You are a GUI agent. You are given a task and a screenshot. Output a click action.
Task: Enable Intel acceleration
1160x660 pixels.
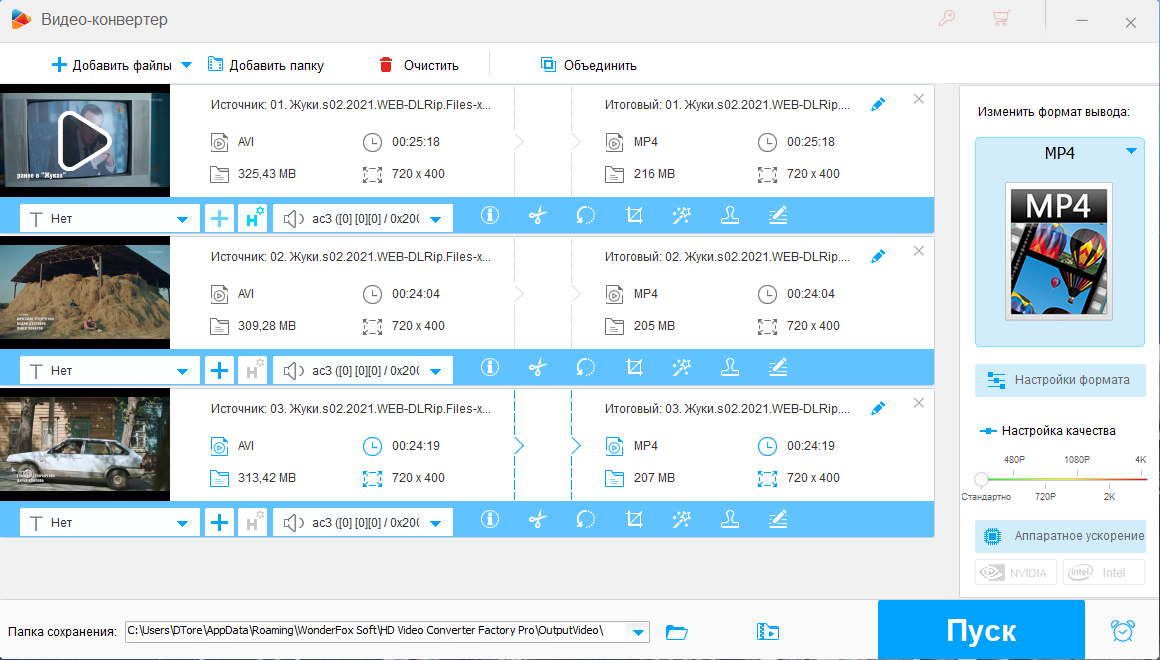point(1103,573)
